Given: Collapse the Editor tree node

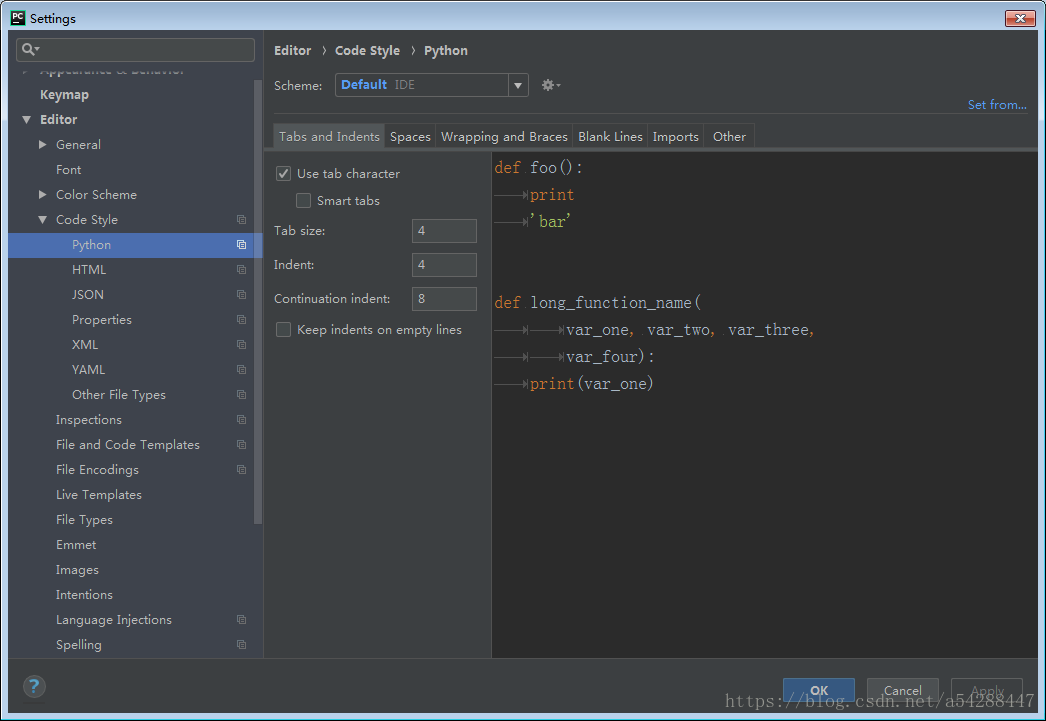Looking at the screenshot, I should point(27,120).
